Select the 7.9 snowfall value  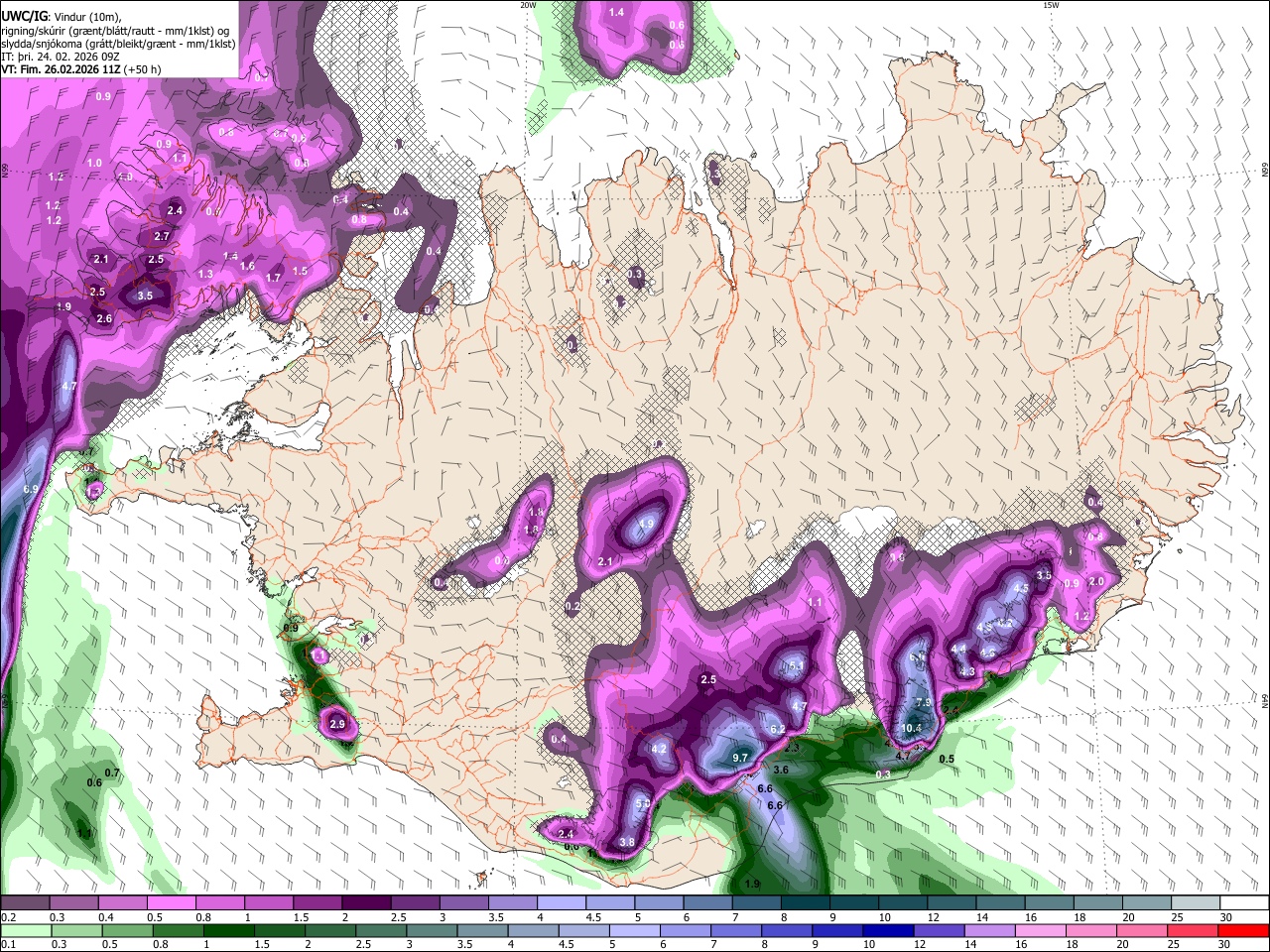[x=923, y=703]
